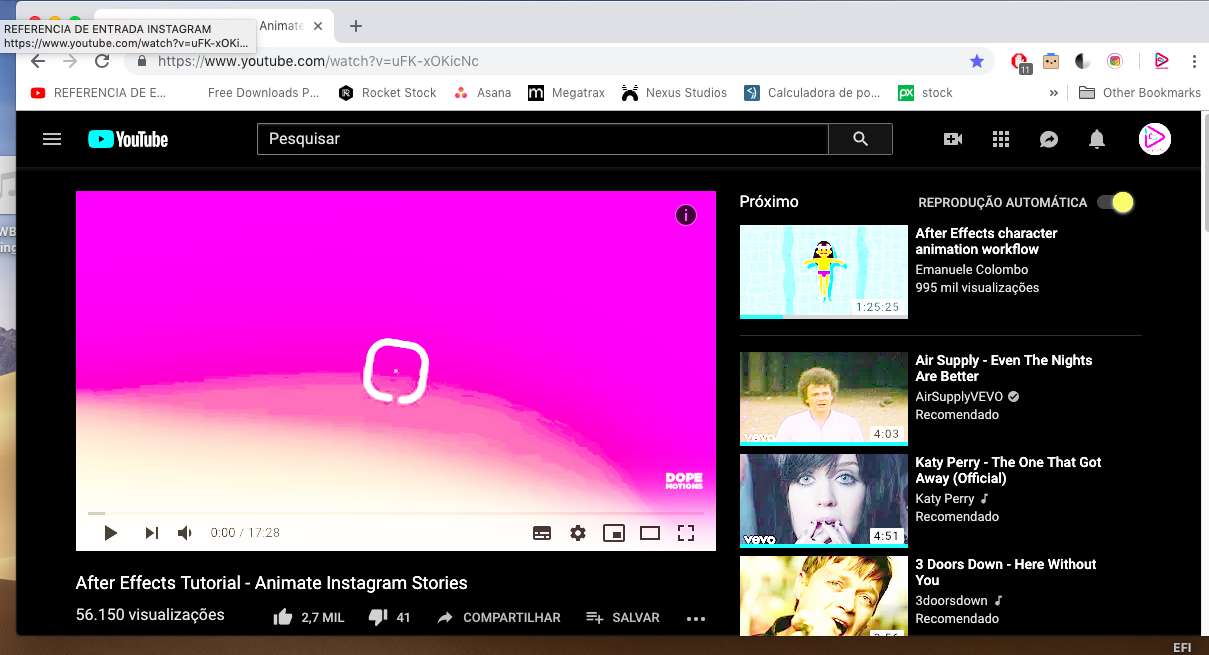Mute the video using the speaker icon
The width and height of the screenshot is (1209, 655).
click(185, 533)
